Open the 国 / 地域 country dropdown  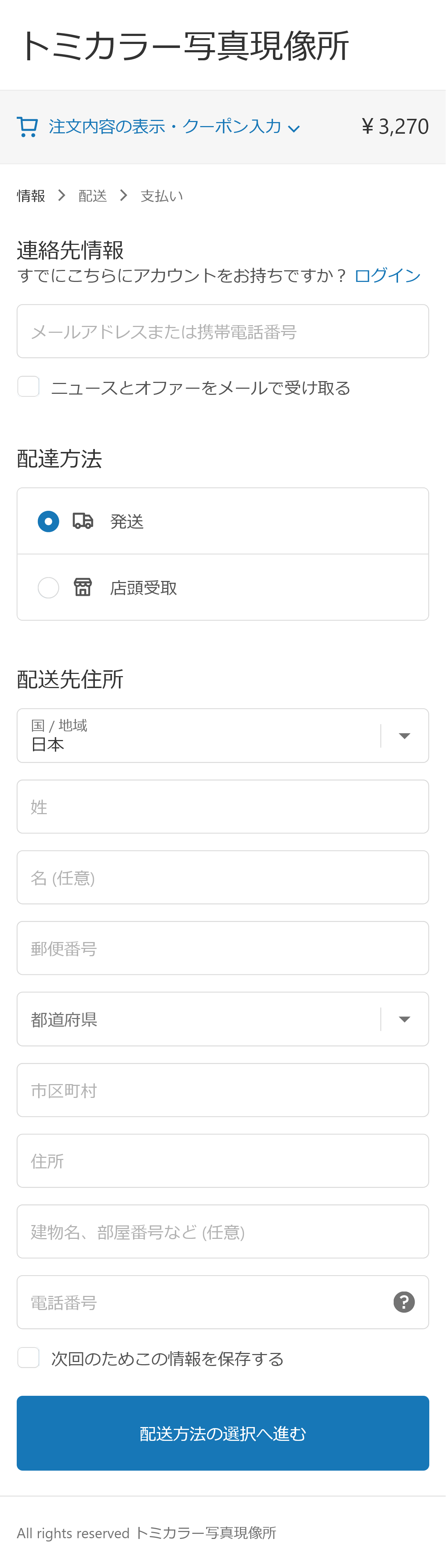[x=223, y=735]
